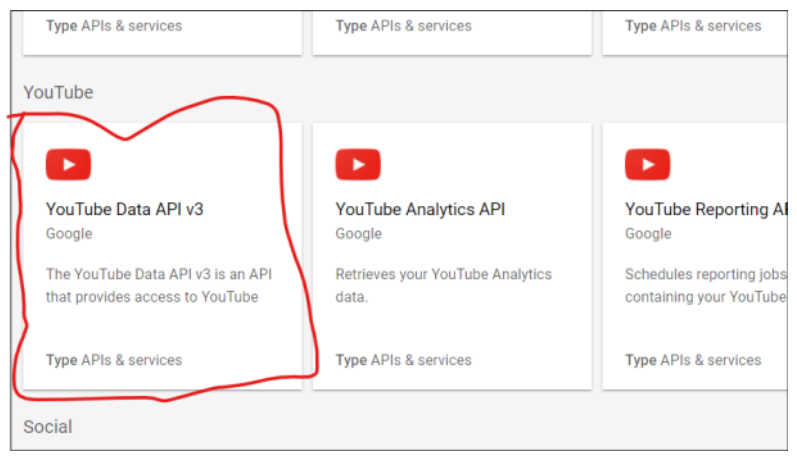This screenshot has height=465, width=797.
Task: Click the YouTube section heading
Action: click(58, 92)
